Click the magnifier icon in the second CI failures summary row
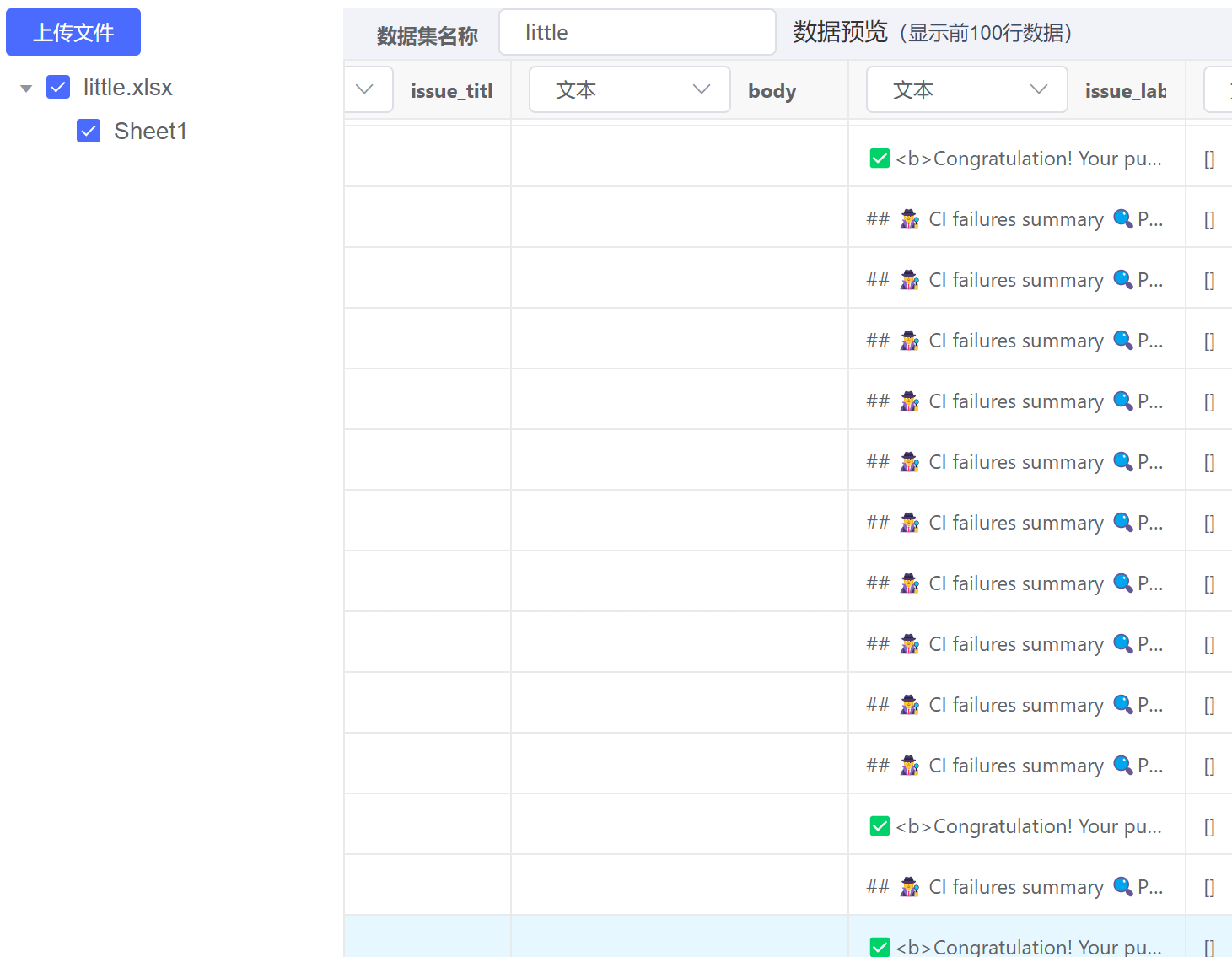 point(1123,279)
